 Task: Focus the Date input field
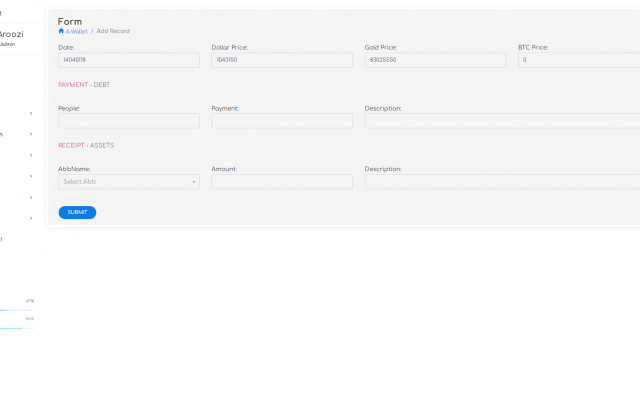pyautogui.click(x=129, y=60)
